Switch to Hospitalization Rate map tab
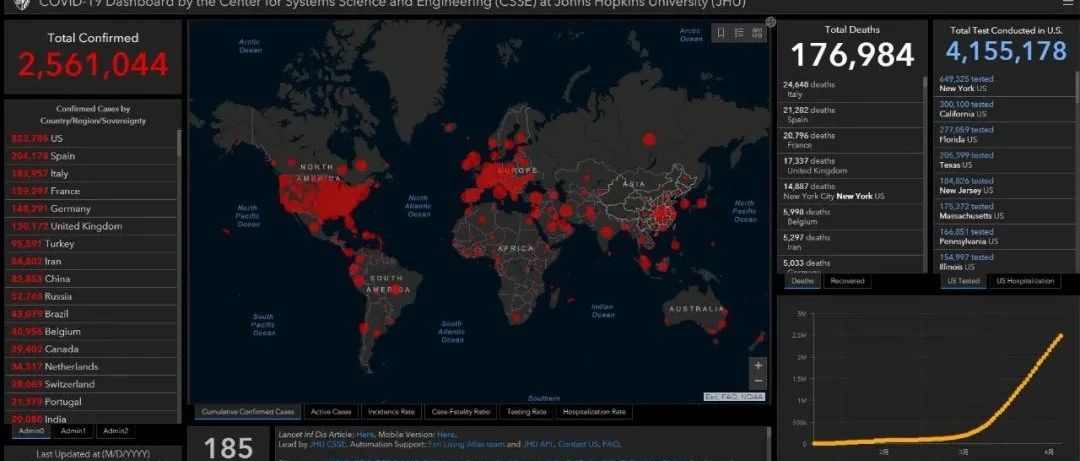This screenshot has height=461, width=1080. [x=594, y=412]
